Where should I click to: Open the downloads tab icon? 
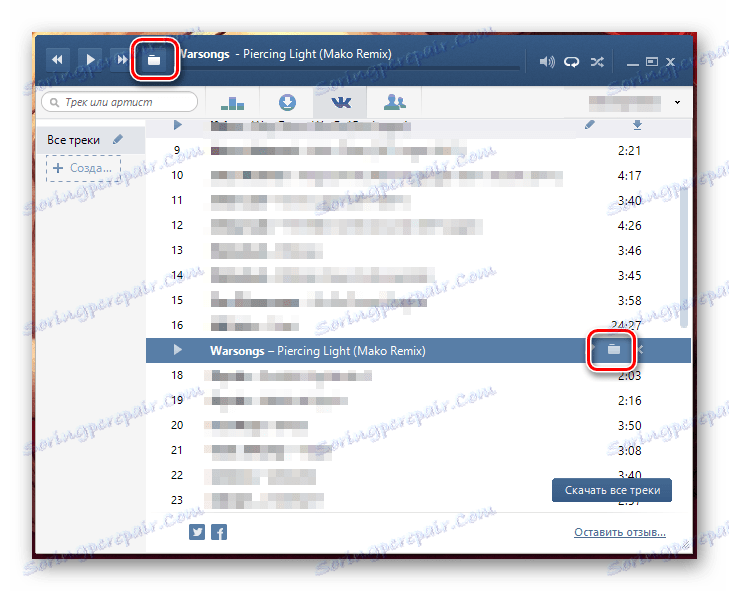[287, 102]
